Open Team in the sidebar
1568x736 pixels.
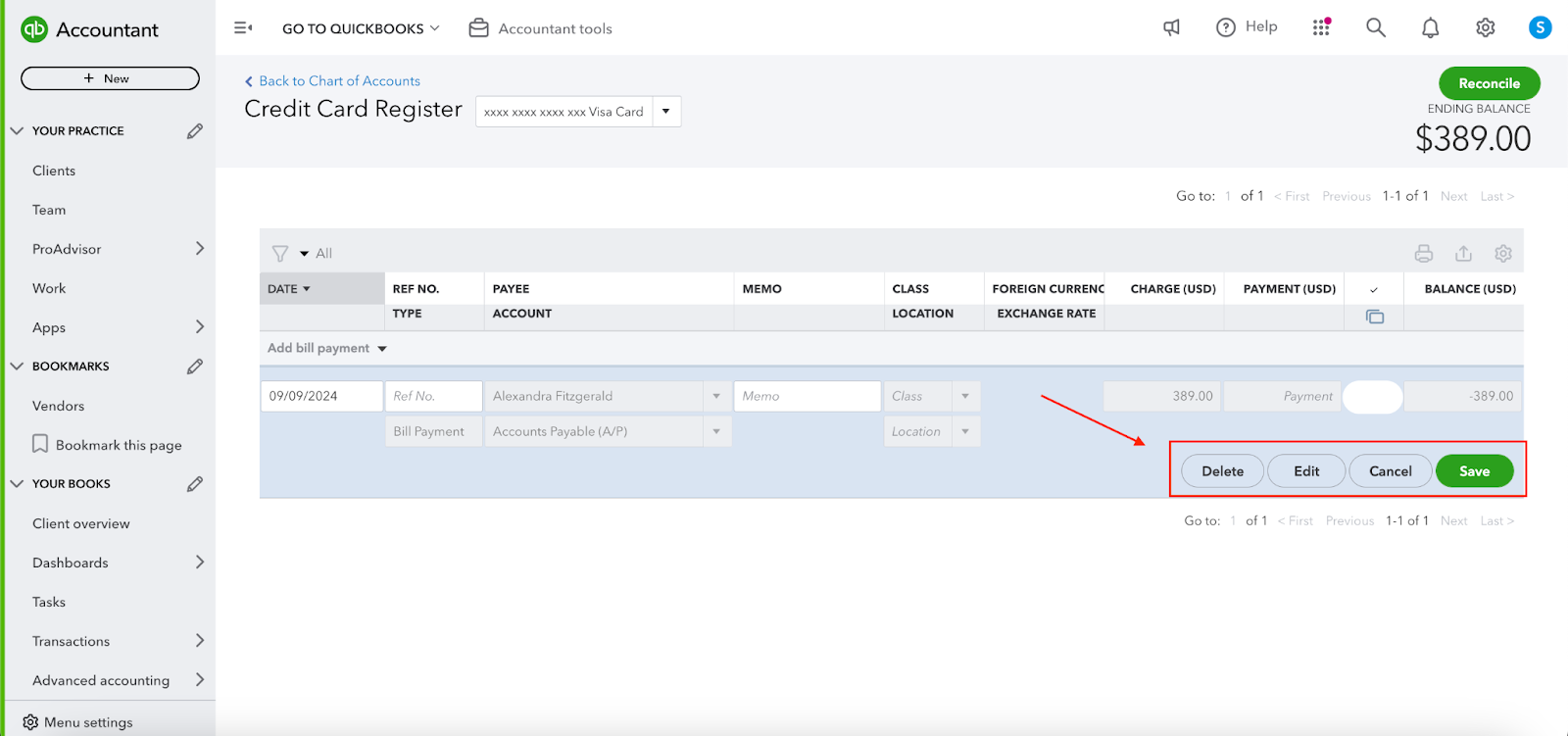(49, 210)
